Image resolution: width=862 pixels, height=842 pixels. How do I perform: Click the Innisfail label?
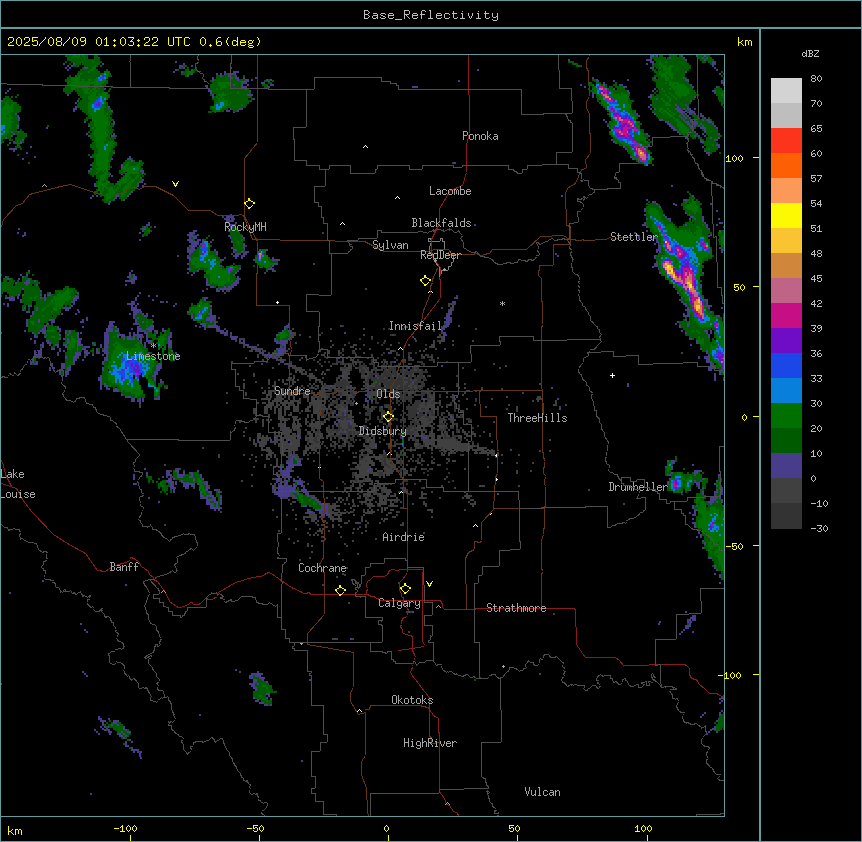pos(415,326)
